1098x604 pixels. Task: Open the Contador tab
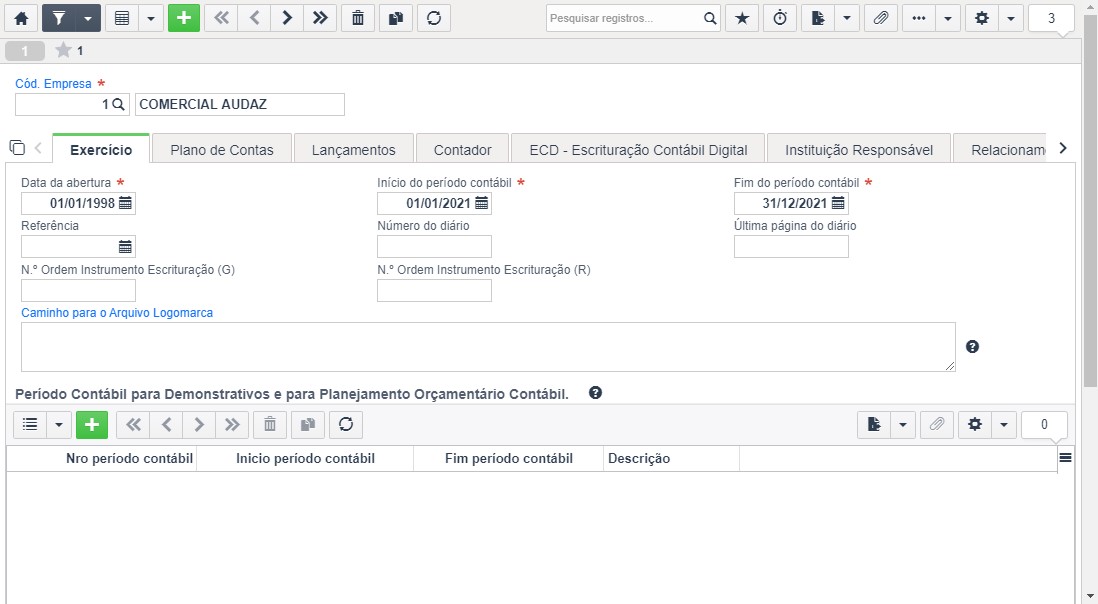tap(462, 149)
